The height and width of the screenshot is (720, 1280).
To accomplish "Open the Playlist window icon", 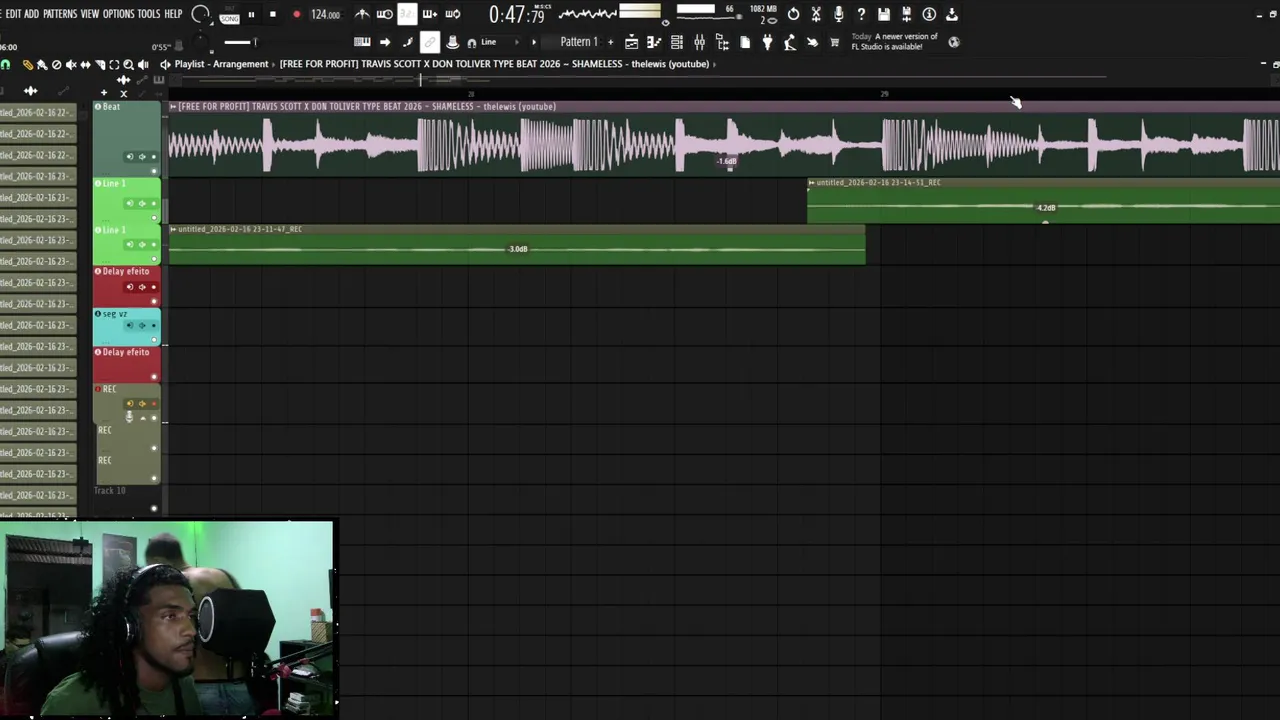I will point(631,42).
